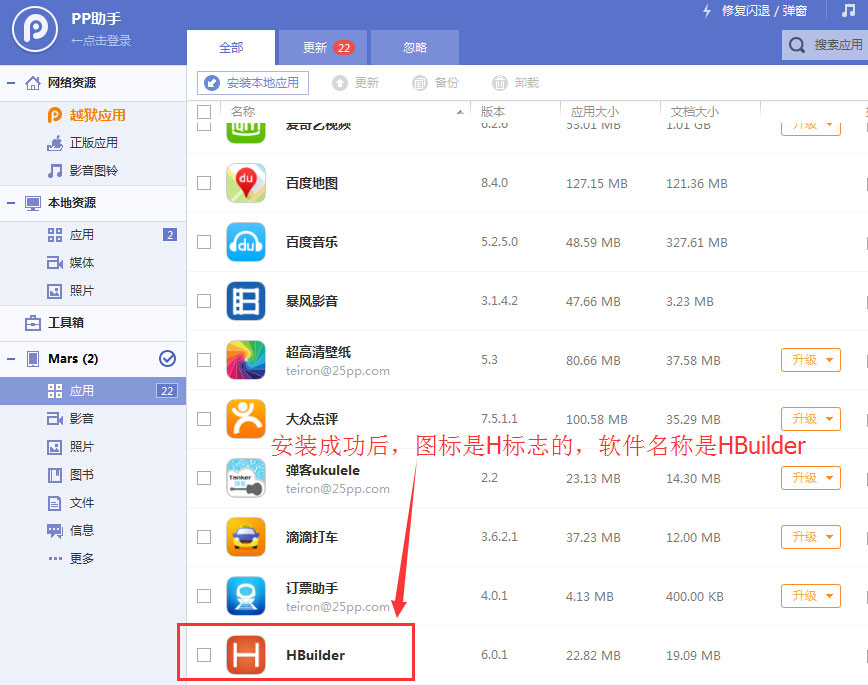Check the box for HBuilder

204,655
